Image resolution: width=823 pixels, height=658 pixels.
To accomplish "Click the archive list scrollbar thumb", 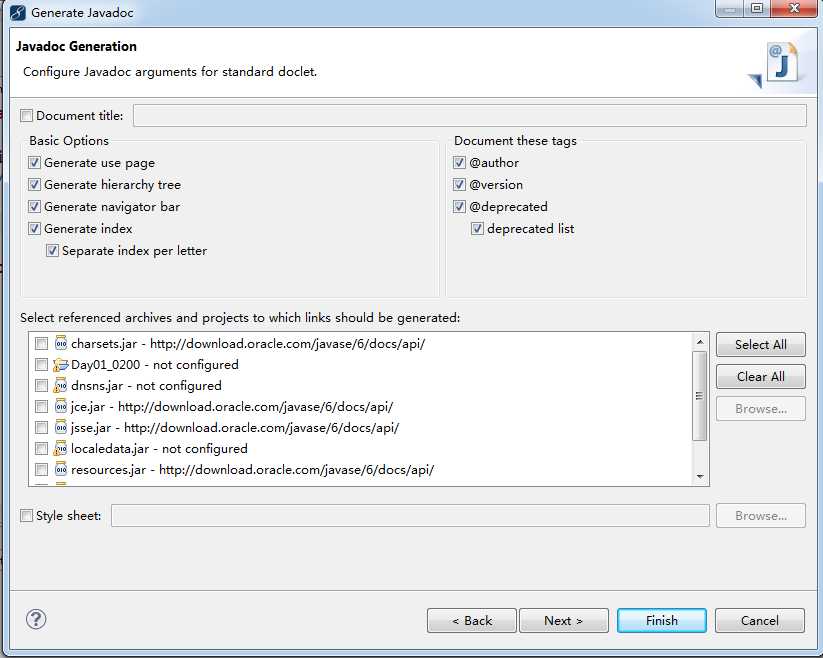I will 700,396.
